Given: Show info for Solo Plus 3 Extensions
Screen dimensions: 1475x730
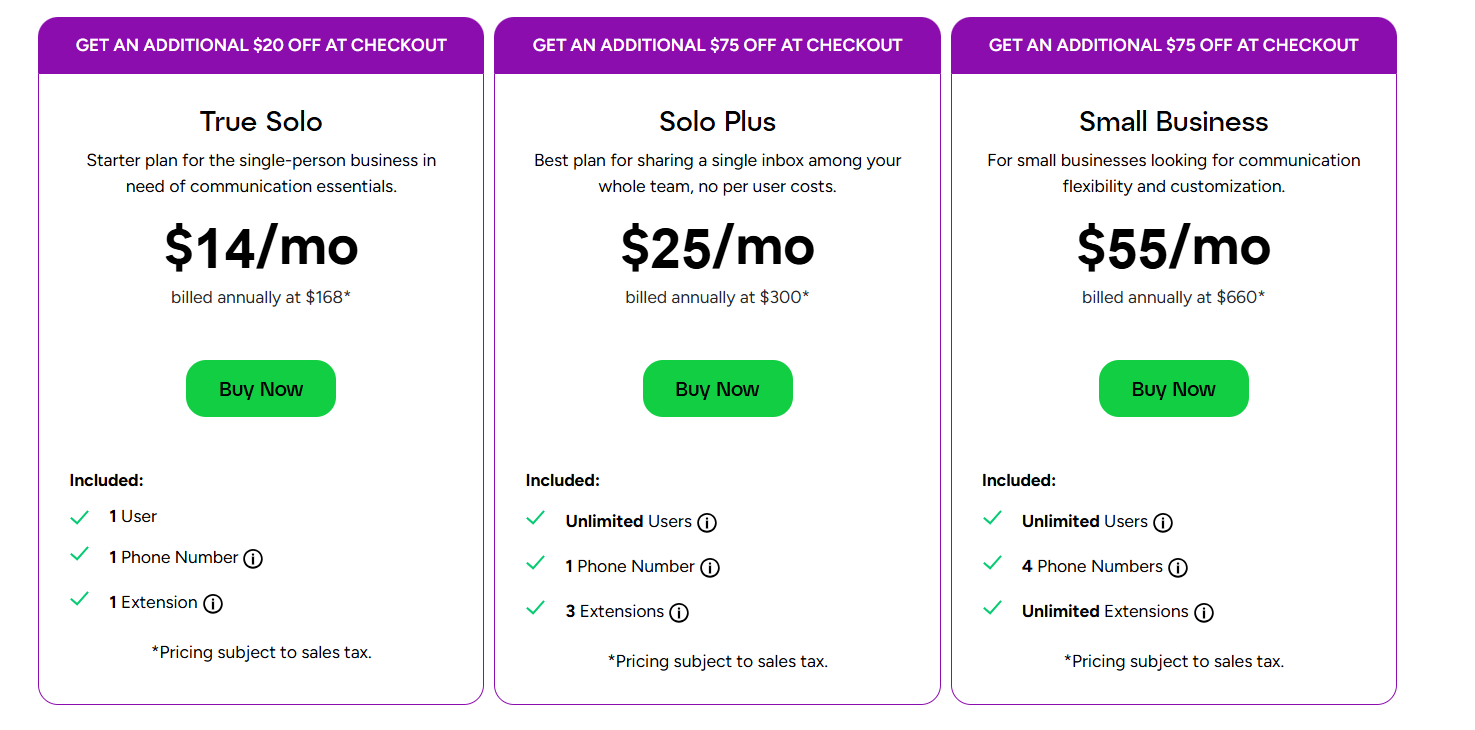Looking at the screenshot, I should click(679, 613).
